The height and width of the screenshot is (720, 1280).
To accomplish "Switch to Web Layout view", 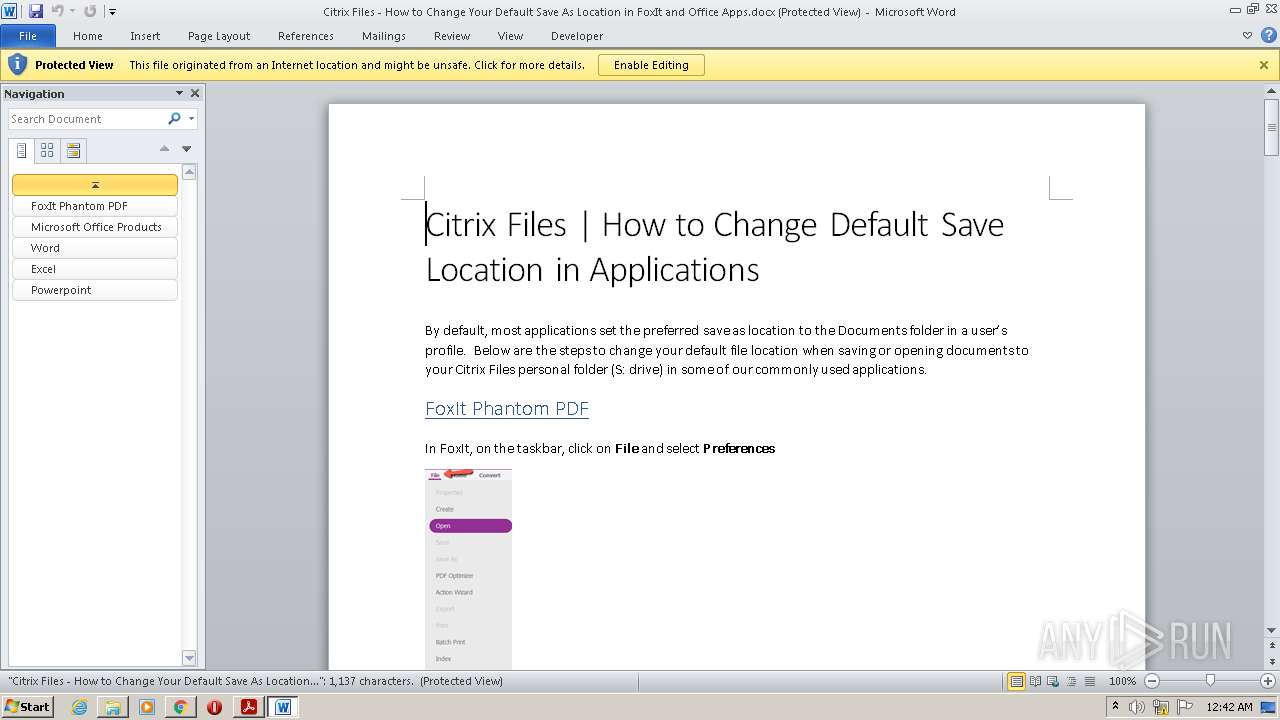I will pyautogui.click(x=1053, y=681).
